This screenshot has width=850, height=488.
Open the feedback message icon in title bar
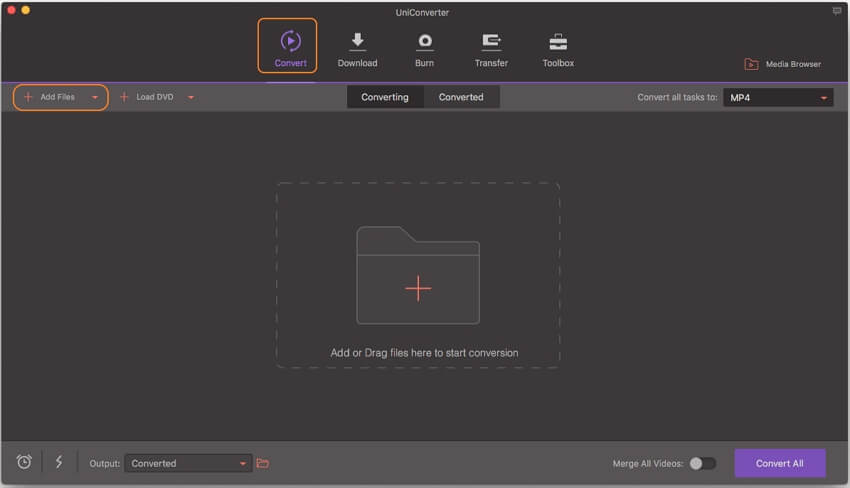point(837,11)
